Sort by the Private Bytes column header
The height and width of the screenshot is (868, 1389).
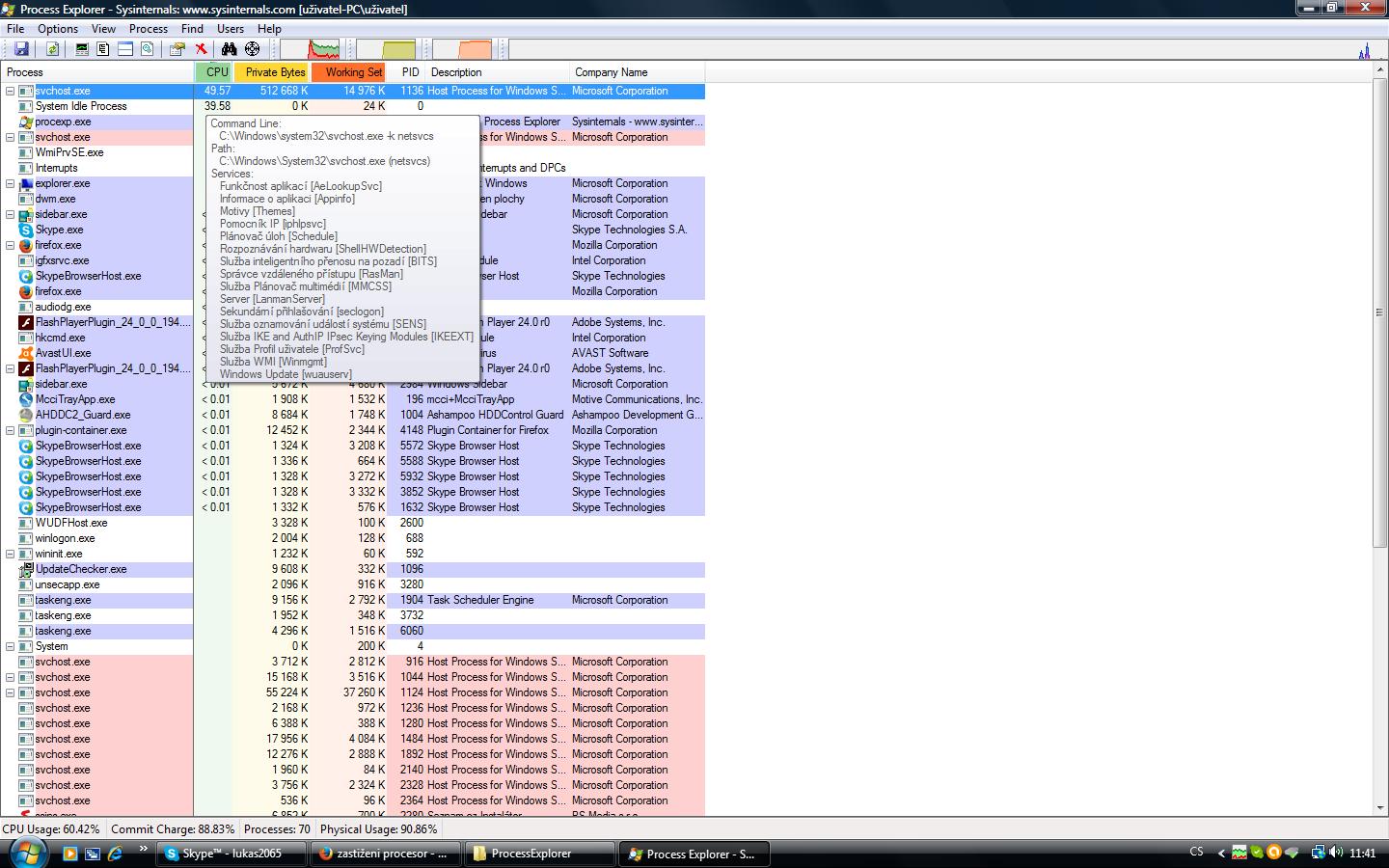click(272, 72)
